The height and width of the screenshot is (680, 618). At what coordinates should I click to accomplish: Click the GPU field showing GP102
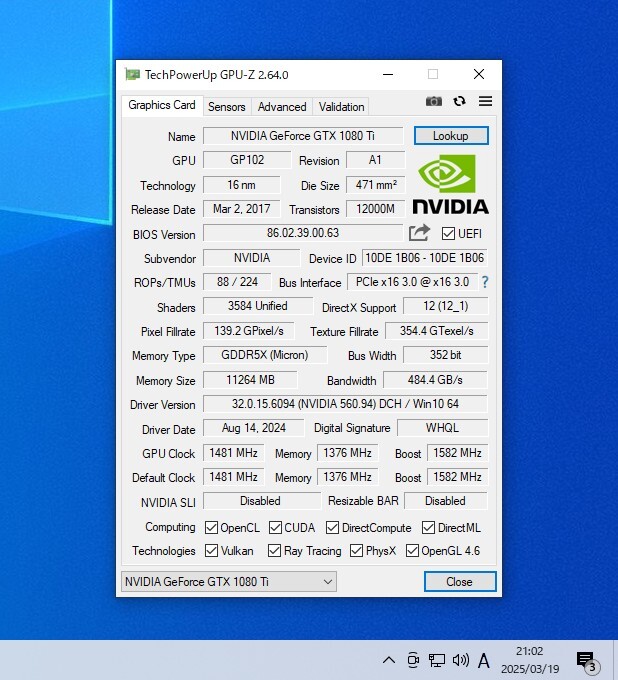point(247,160)
